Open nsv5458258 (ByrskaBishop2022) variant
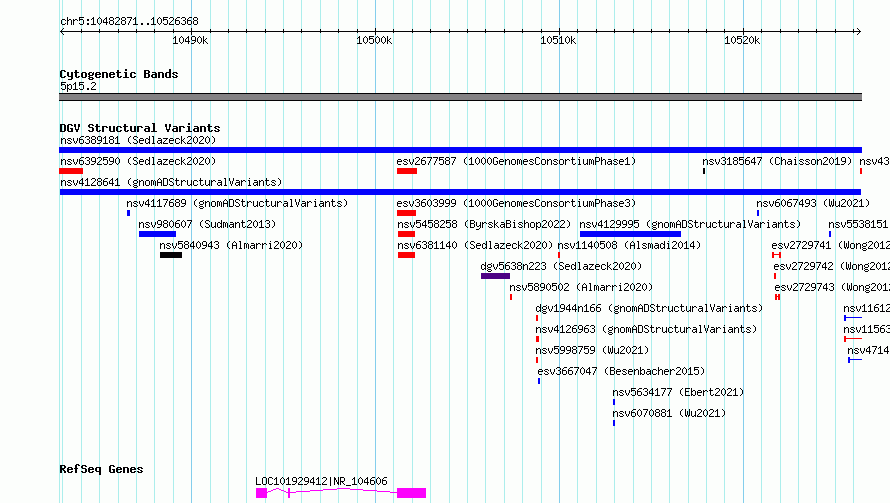Image resolution: width=890 pixels, height=503 pixels. [484, 224]
